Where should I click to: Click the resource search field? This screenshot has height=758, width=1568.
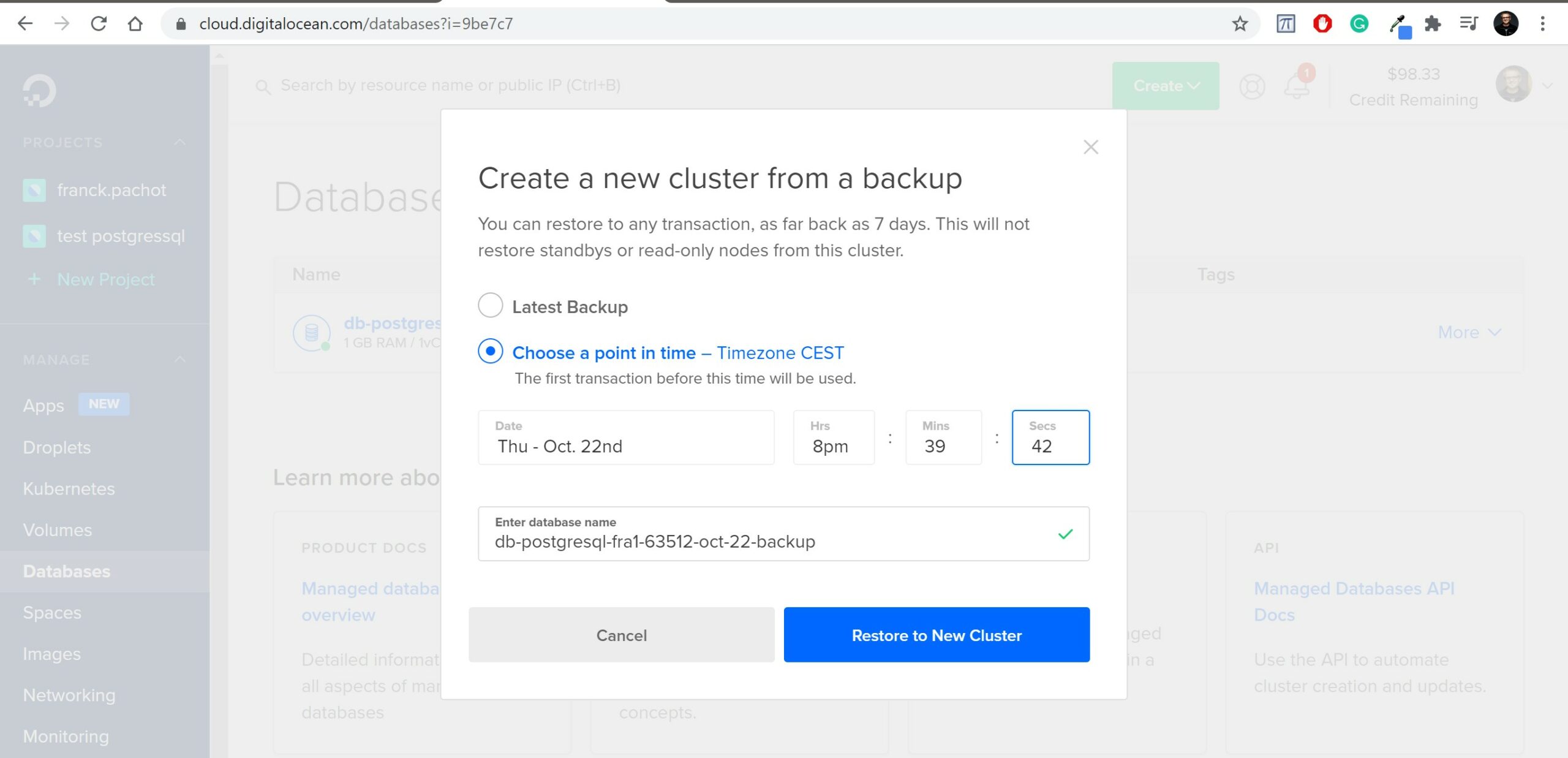pyautogui.click(x=450, y=85)
